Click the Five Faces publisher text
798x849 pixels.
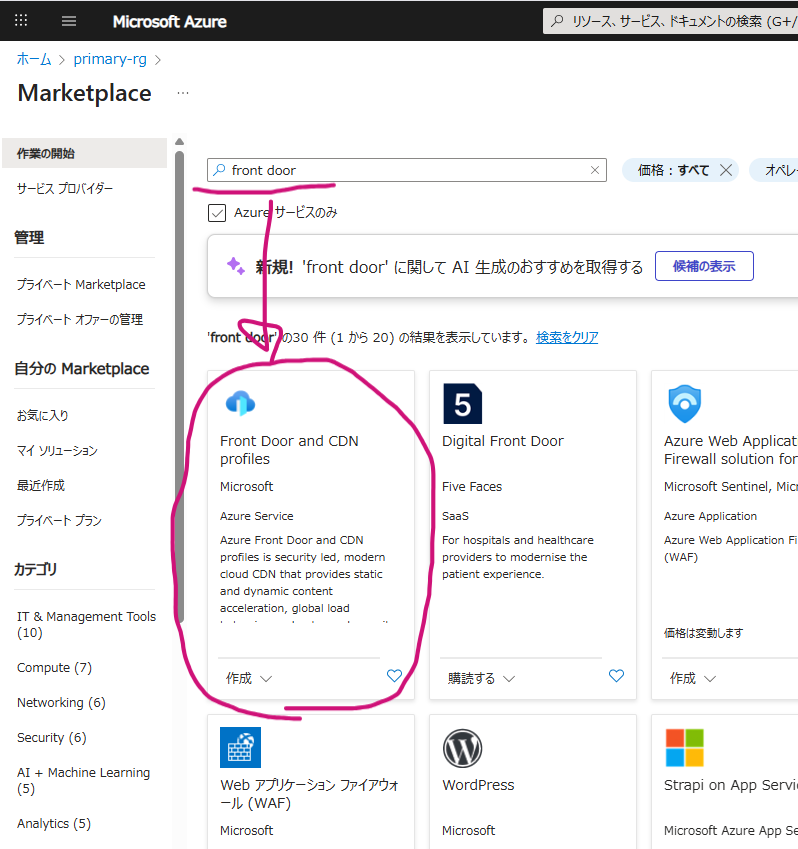coord(472,487)
